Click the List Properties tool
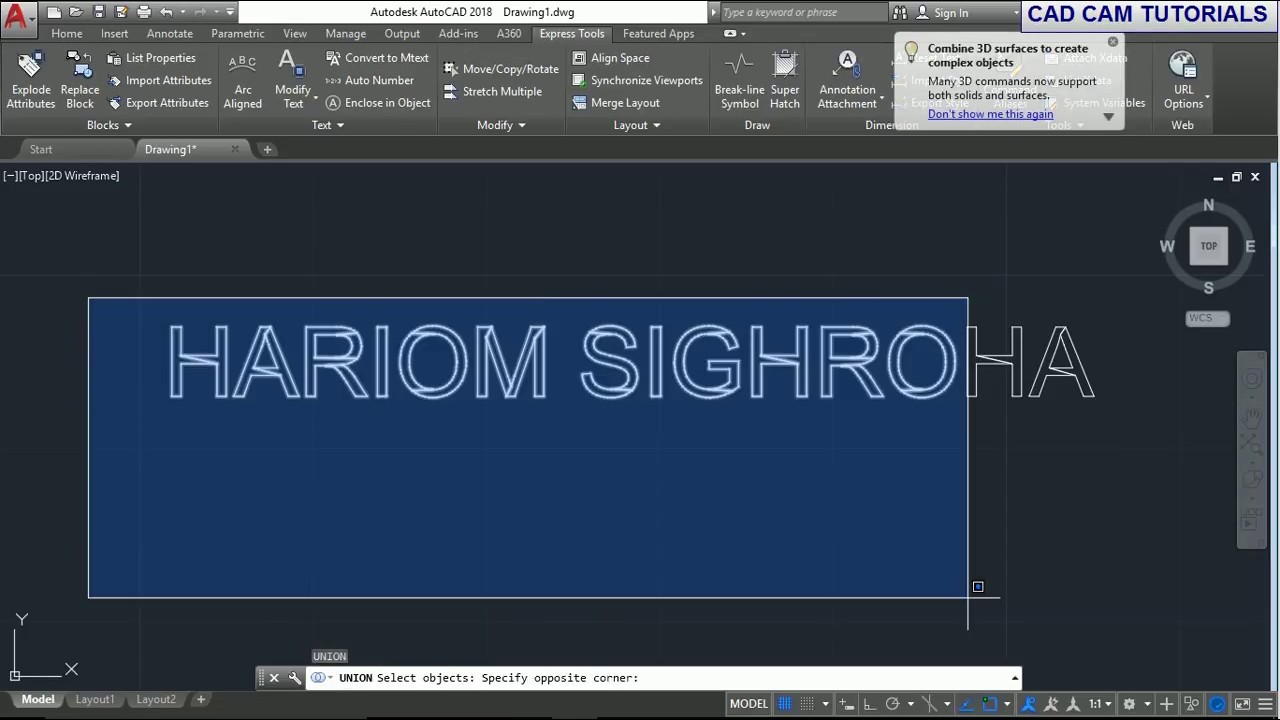 [152, 58]
